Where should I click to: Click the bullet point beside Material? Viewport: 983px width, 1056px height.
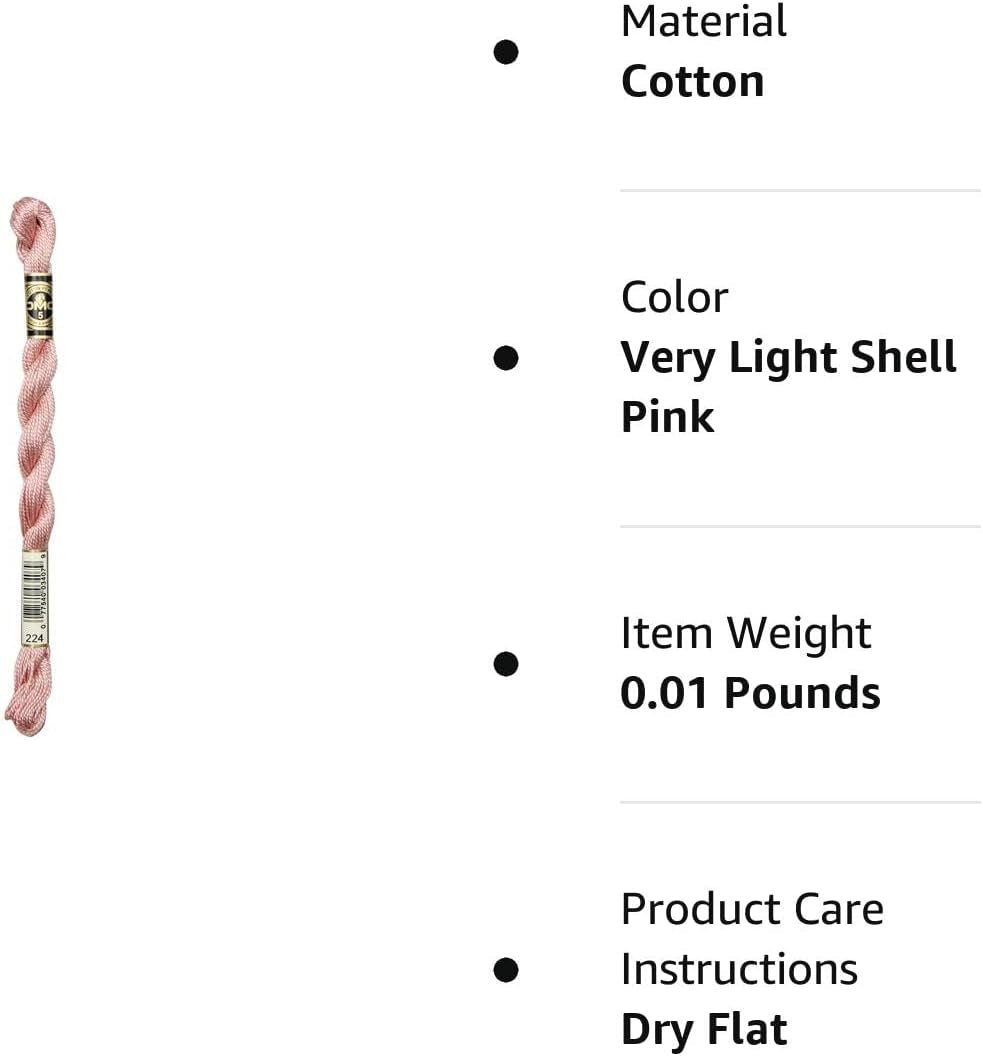pos(506,52)
